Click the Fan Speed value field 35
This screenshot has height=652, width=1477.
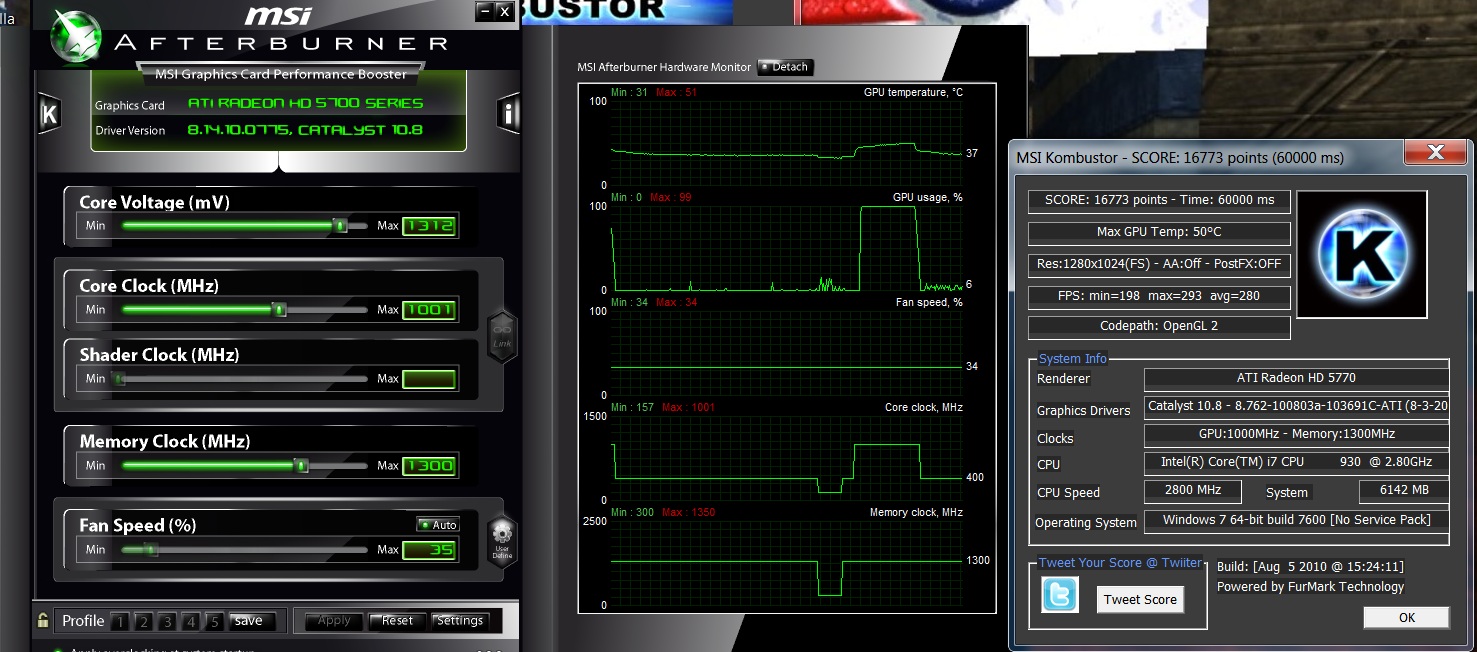click(x=429, y=549)
